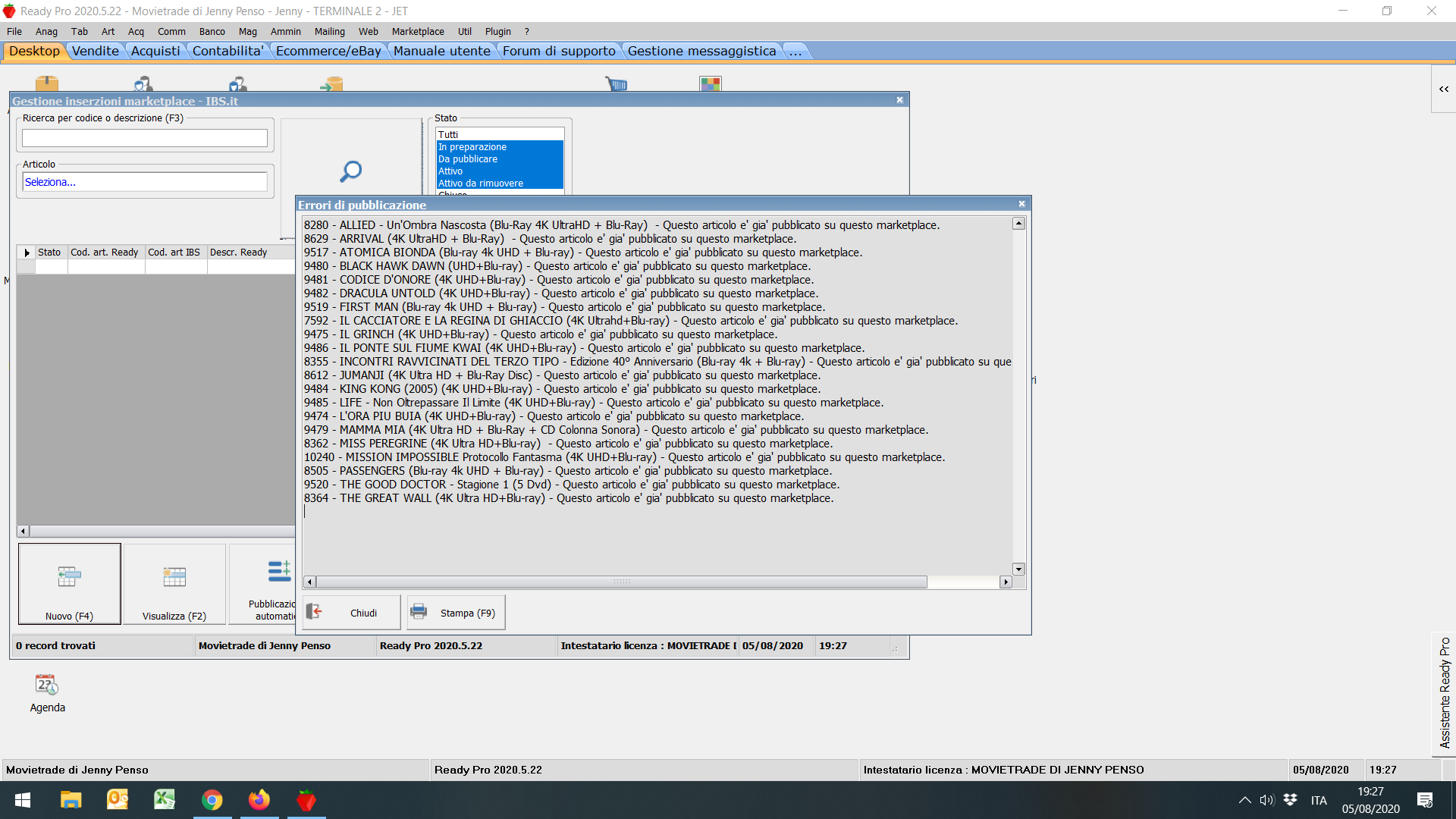Click the Visualizza (F2) grid icon
This screenshot has width=1456, height=819.
coord(174,577)
